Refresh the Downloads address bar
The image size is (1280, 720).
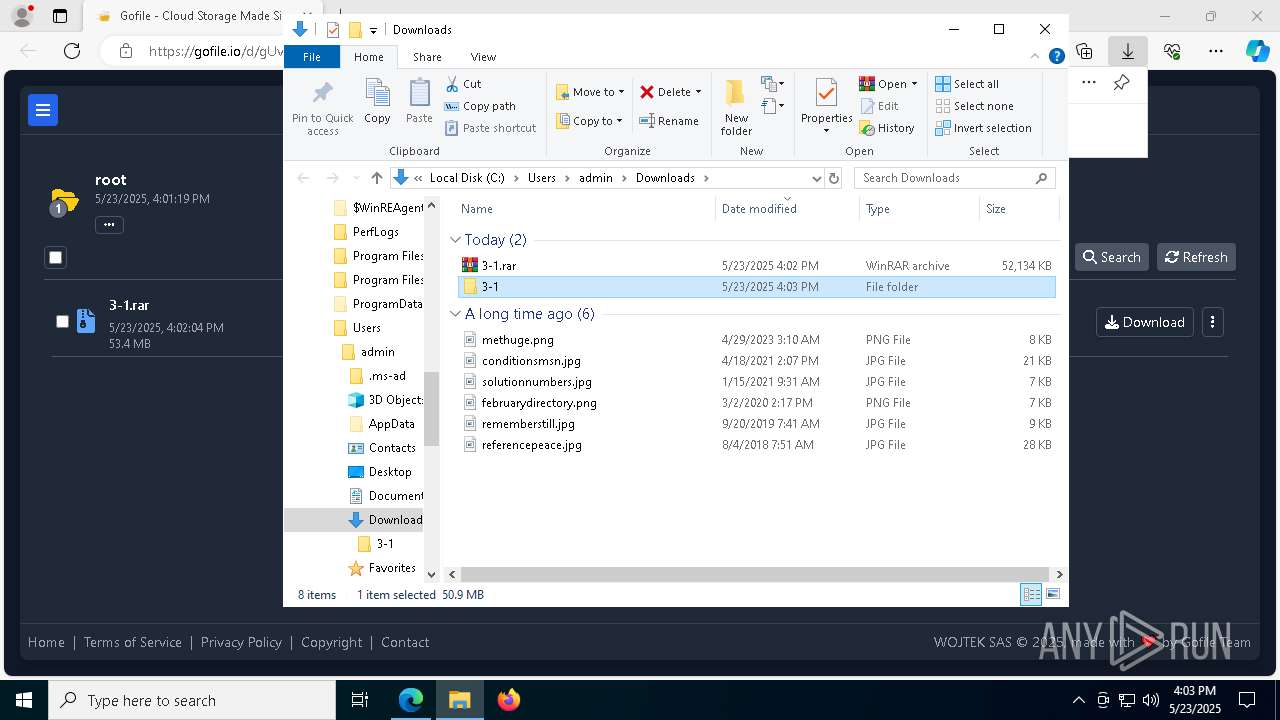[x=834, y=178]
